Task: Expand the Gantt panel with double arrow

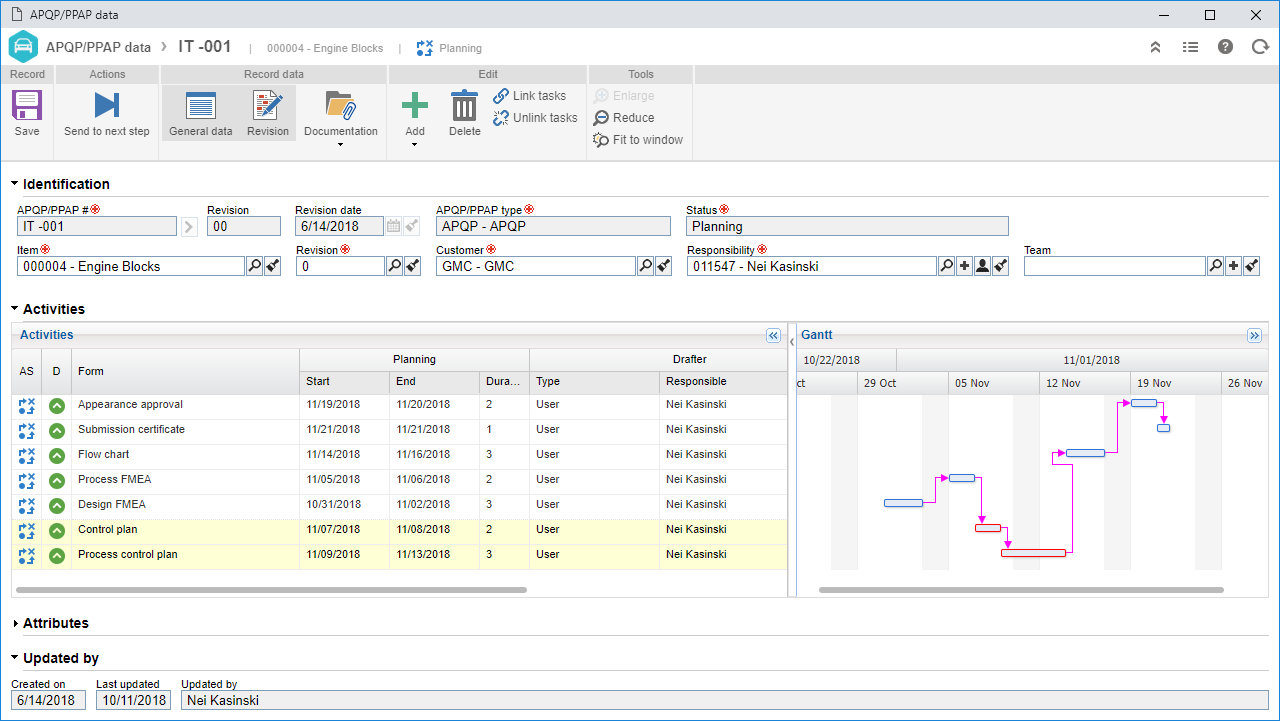Action: pyautogui.click(x=1255, y=336)
